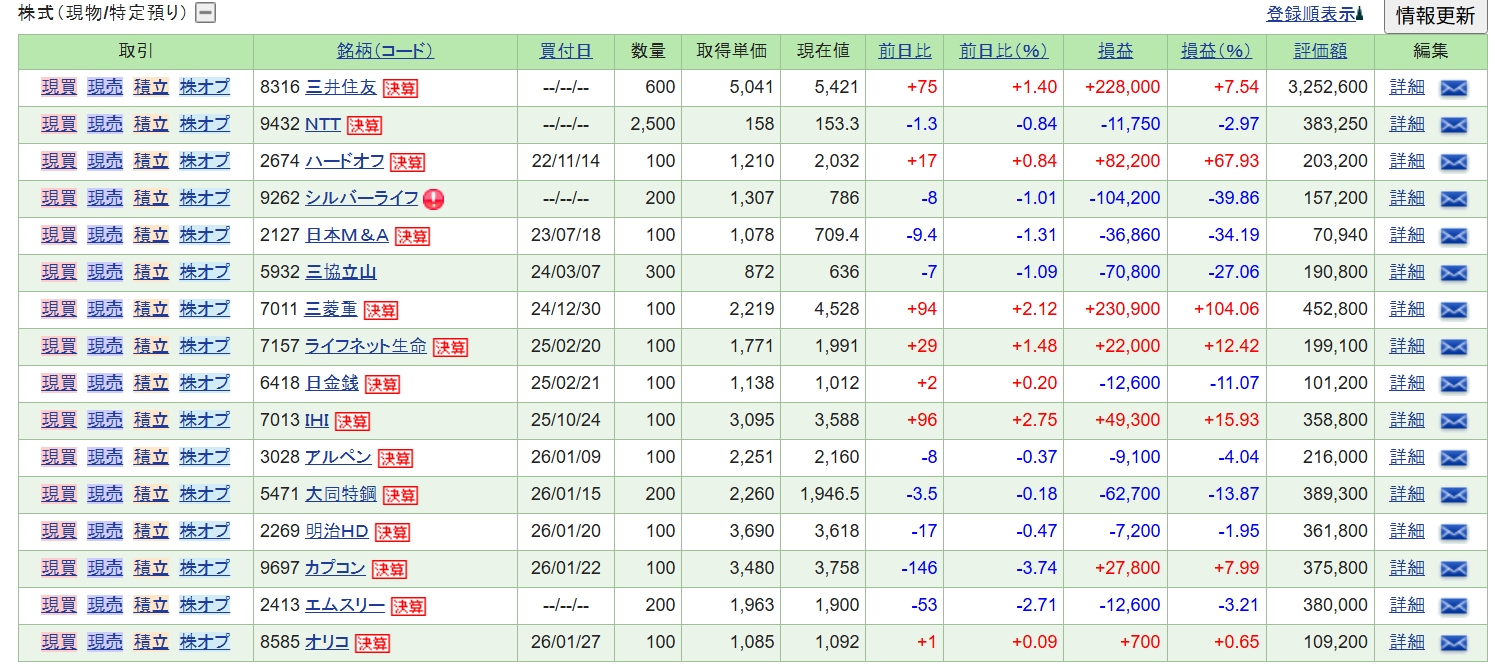Open the 詳細 link for 明治HD

click(x=1406, y=531)
